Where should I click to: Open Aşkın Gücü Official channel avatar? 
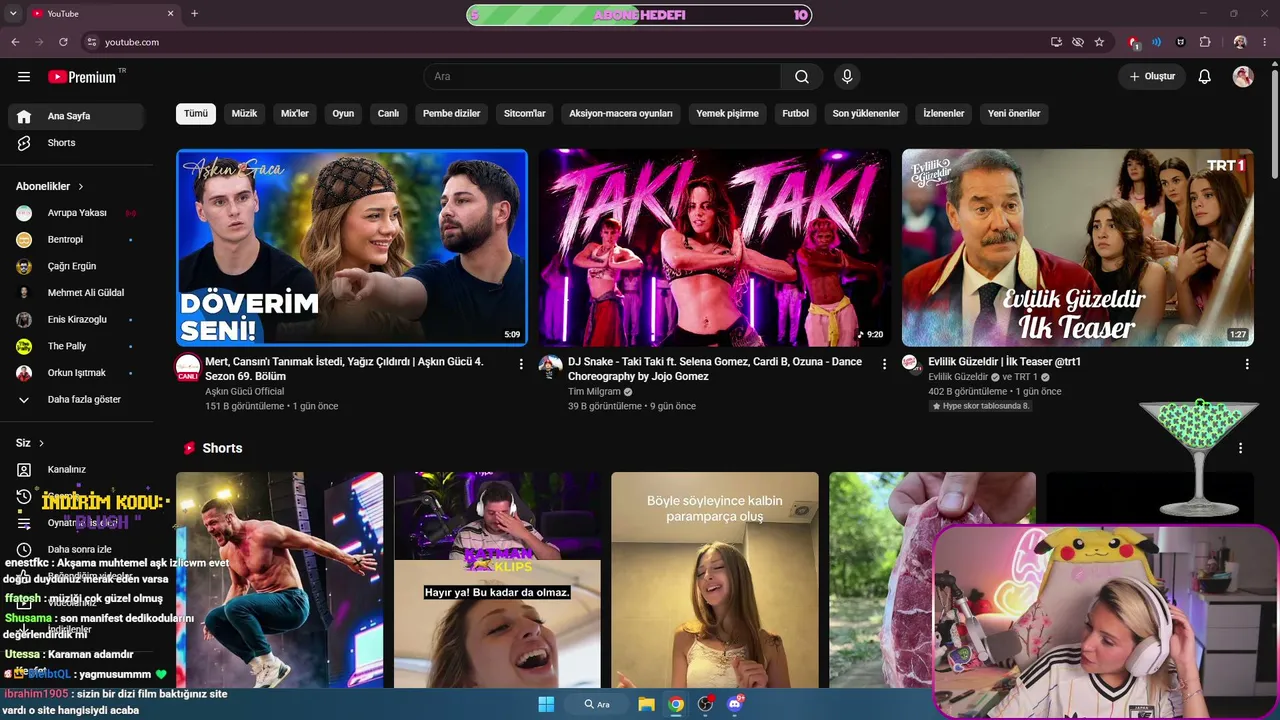point(188,367)
